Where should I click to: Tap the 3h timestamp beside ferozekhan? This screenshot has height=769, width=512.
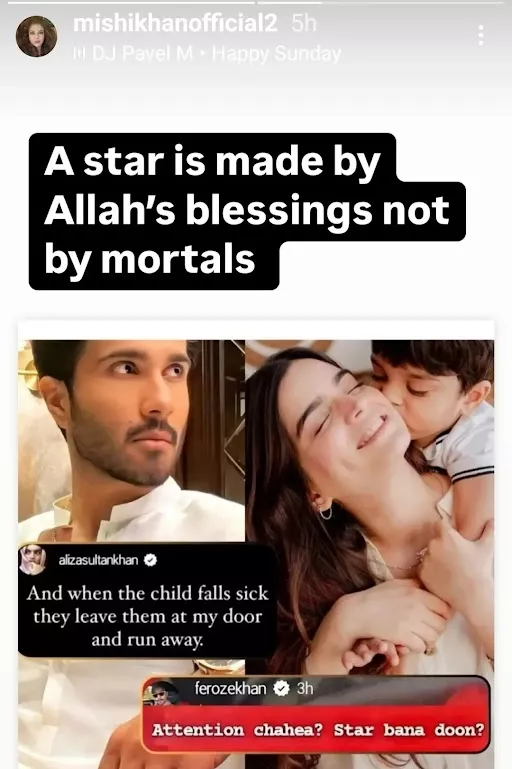[305, 689]
